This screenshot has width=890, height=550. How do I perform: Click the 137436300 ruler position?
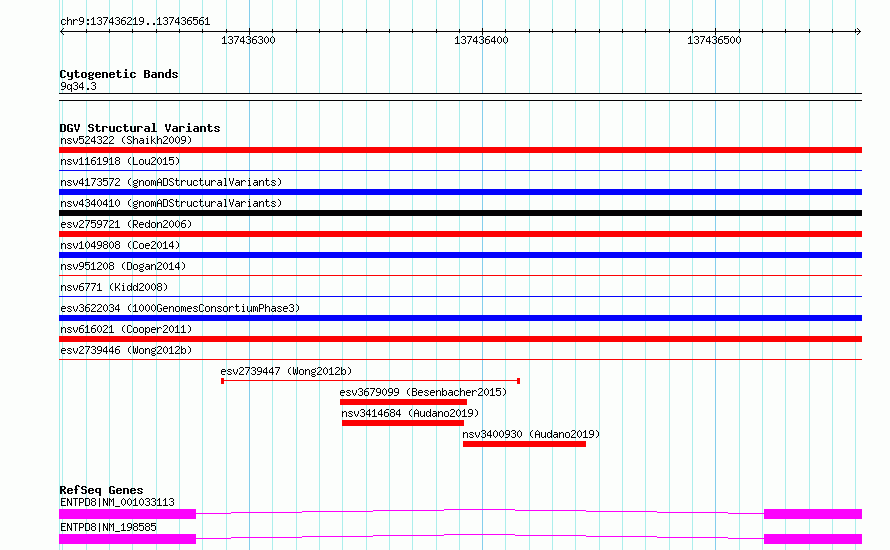(249, 40)
